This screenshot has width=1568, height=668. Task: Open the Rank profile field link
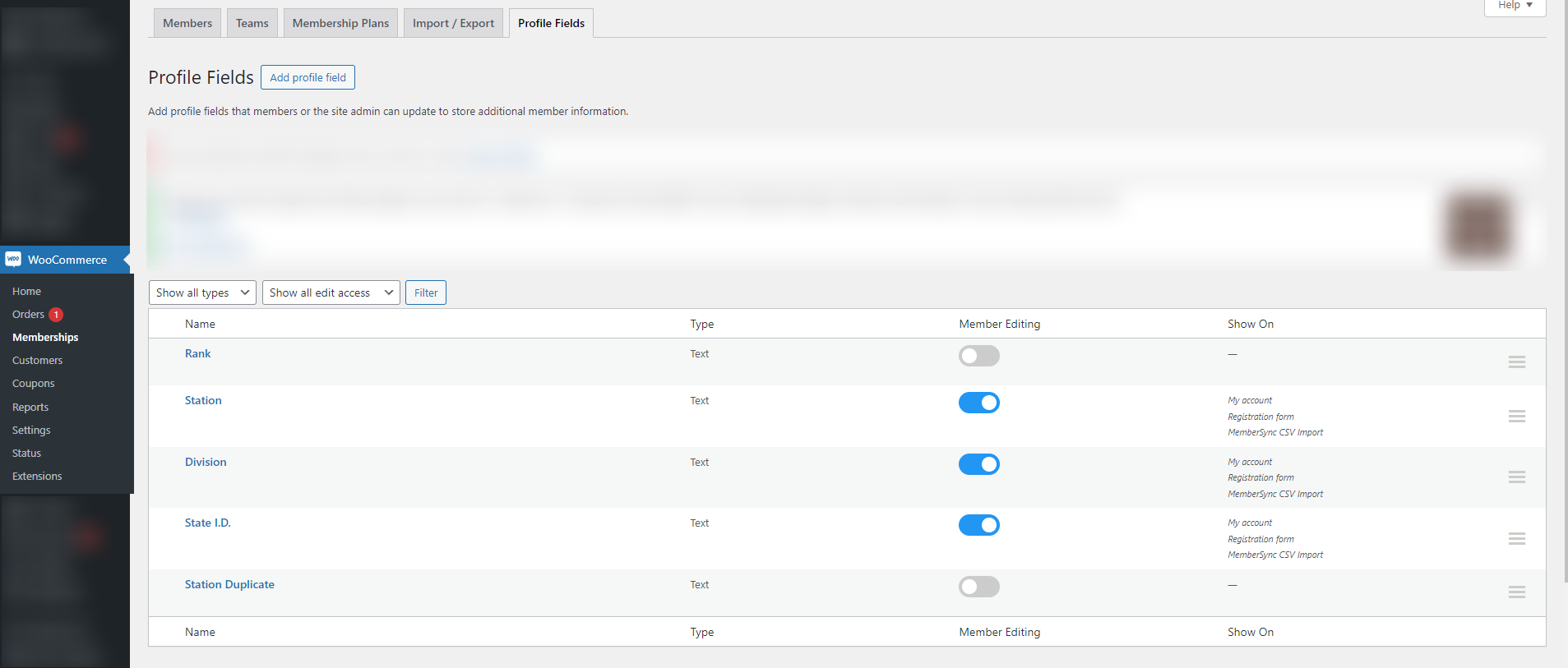(197, 353)
